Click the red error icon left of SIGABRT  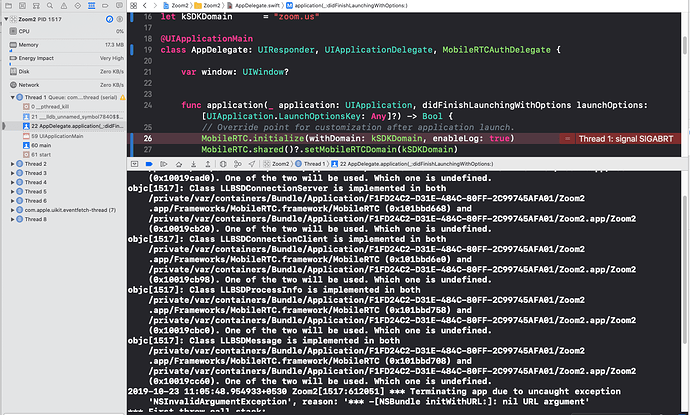(x=567, y=139)
